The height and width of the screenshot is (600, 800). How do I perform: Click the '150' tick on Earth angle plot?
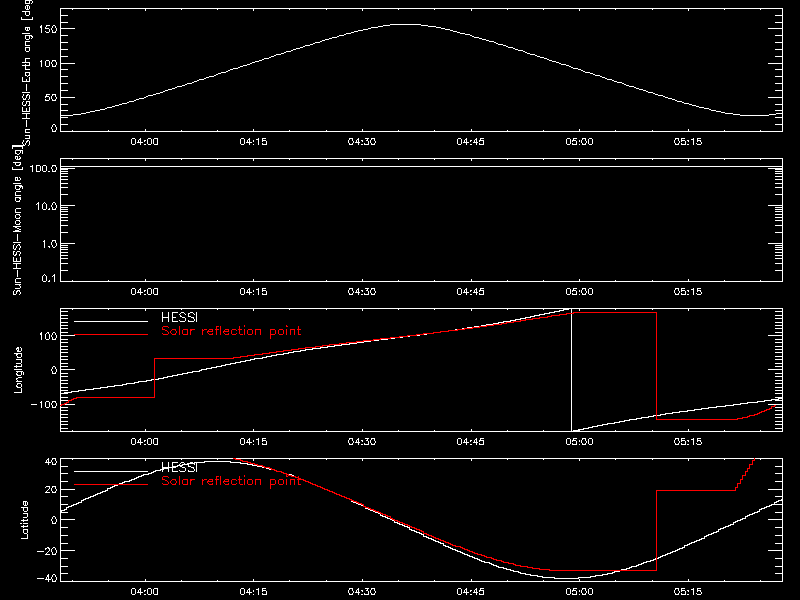[48, 29]
